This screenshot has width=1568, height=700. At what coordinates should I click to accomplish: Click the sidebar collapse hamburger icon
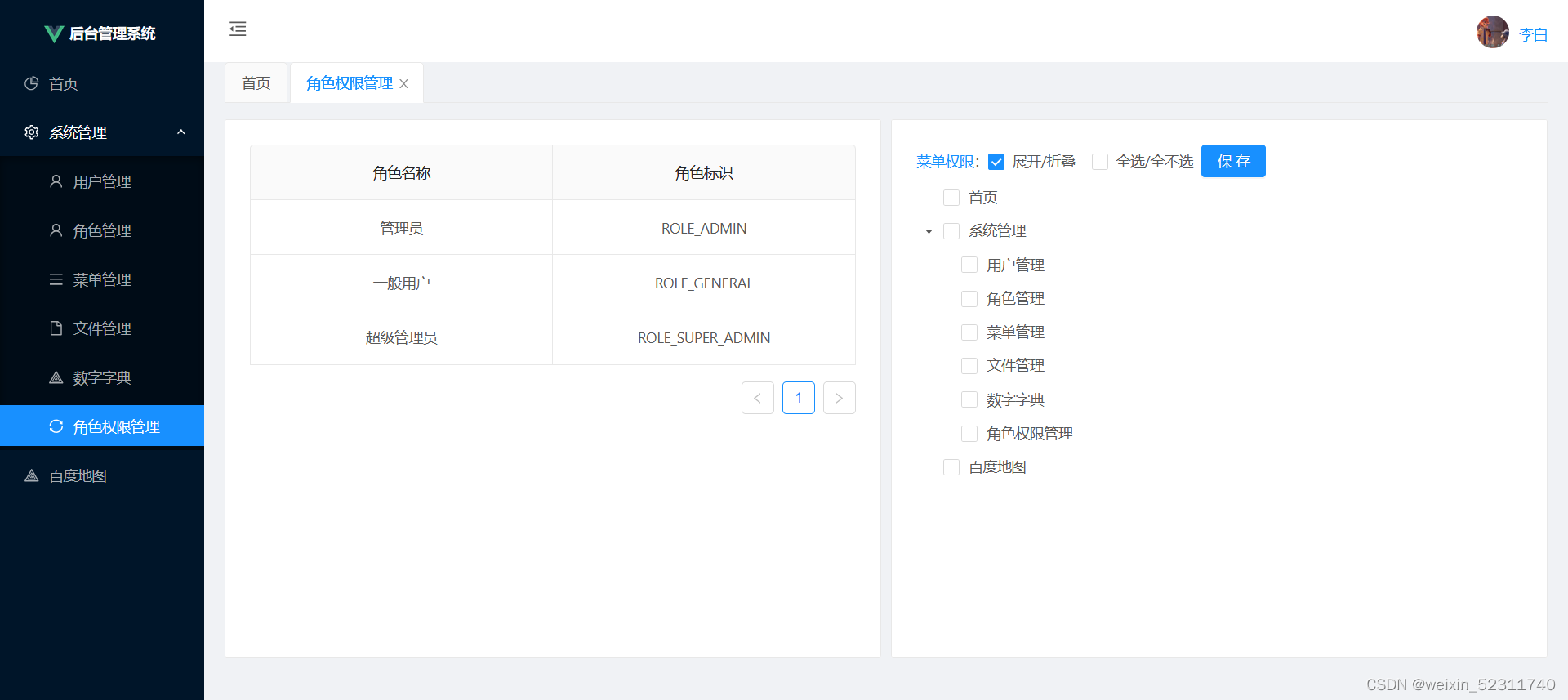pos(238,29)
